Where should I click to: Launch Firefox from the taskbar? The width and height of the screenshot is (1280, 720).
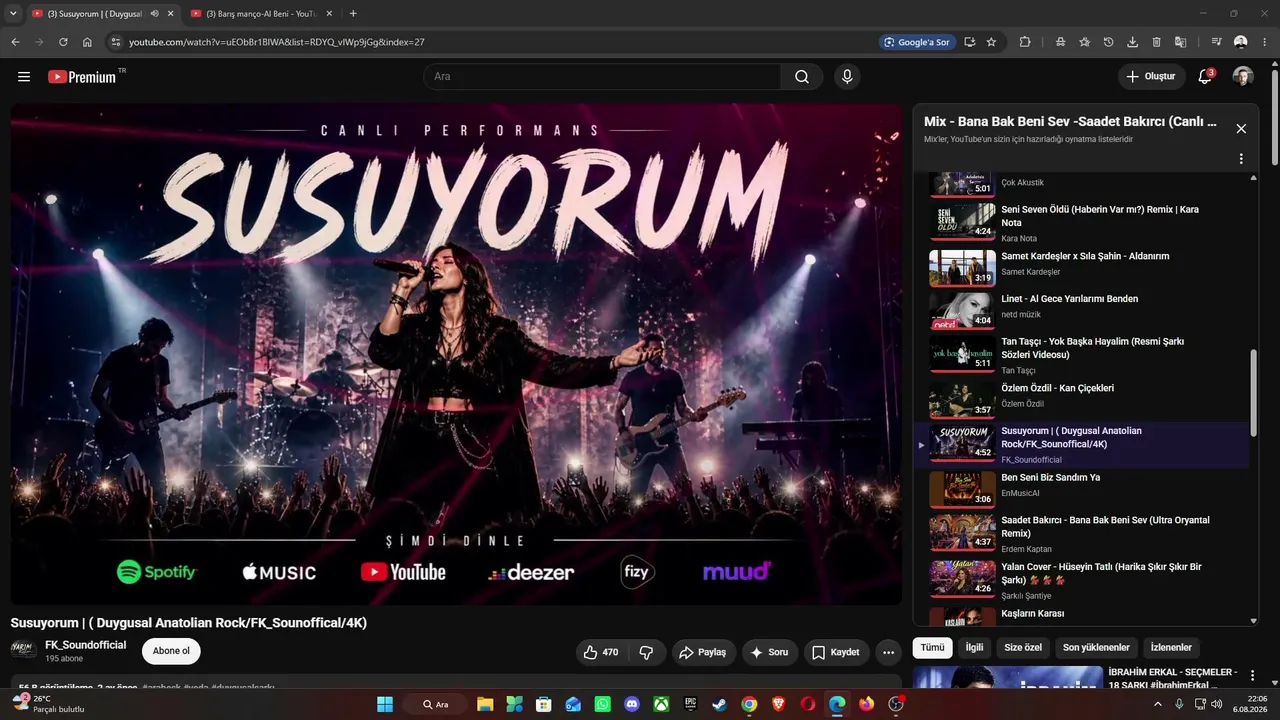tap(867, 704)
